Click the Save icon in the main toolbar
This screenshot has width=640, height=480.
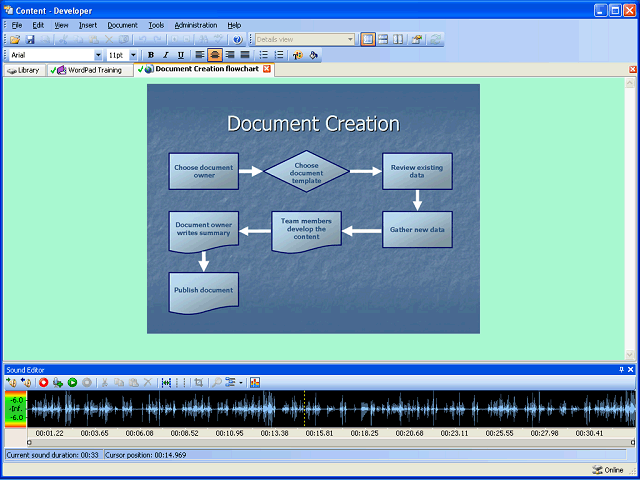pos(30,39)
